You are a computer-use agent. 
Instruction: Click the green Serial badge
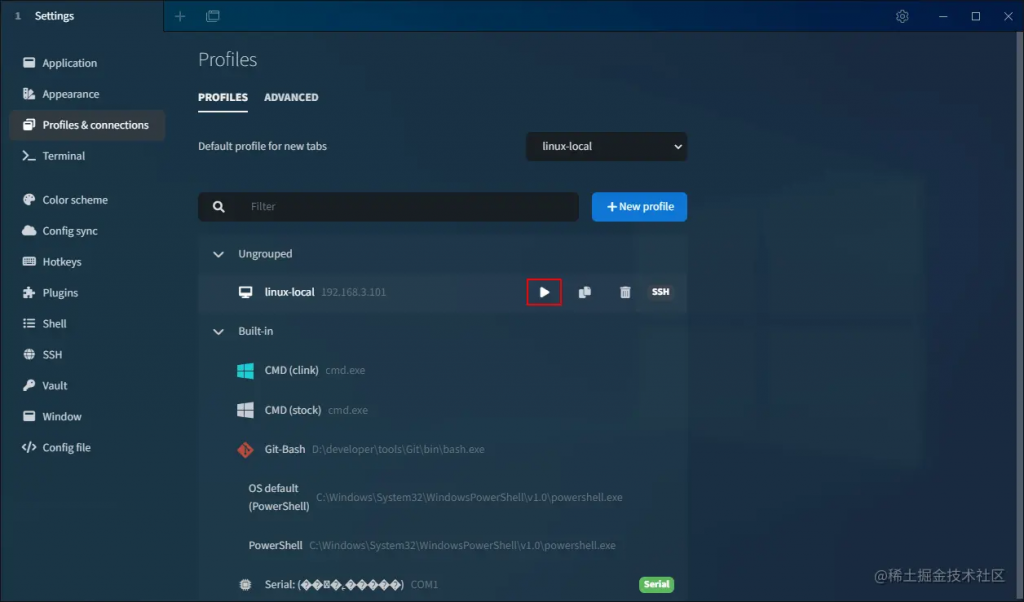[656, 584]
